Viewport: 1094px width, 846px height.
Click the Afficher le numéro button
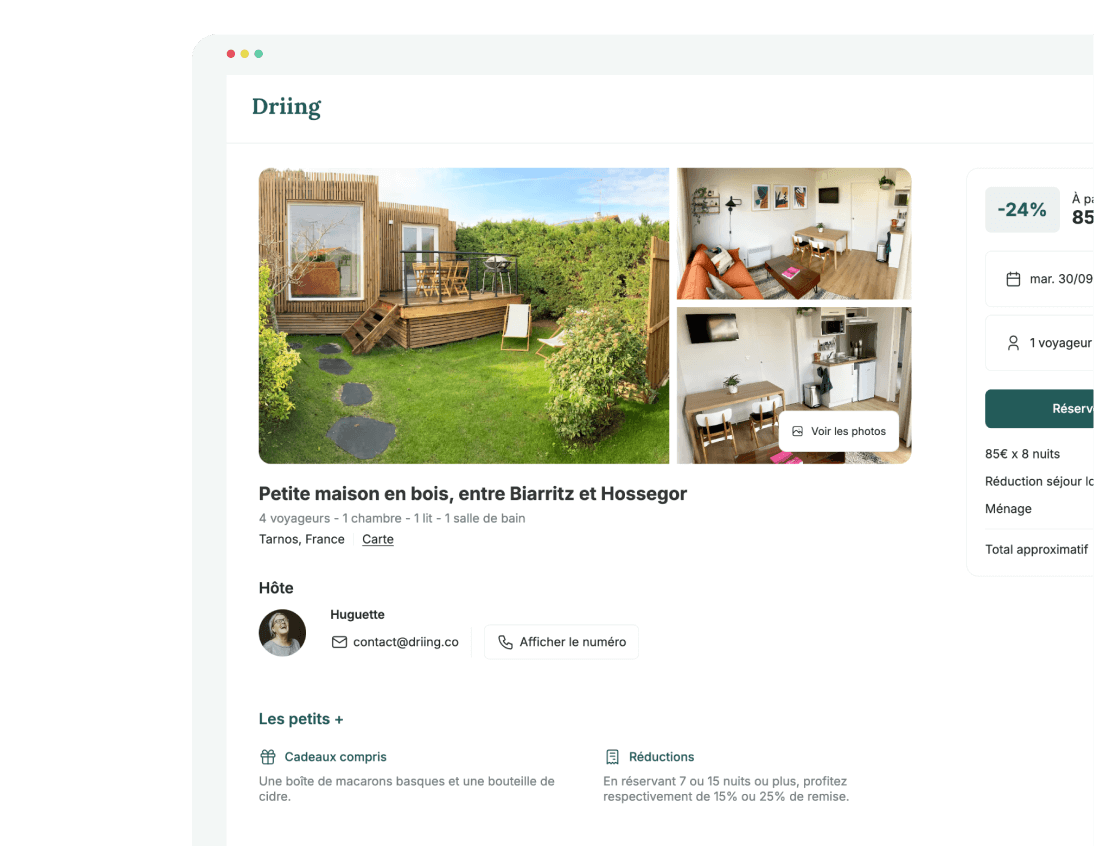(x=561, y=642)
